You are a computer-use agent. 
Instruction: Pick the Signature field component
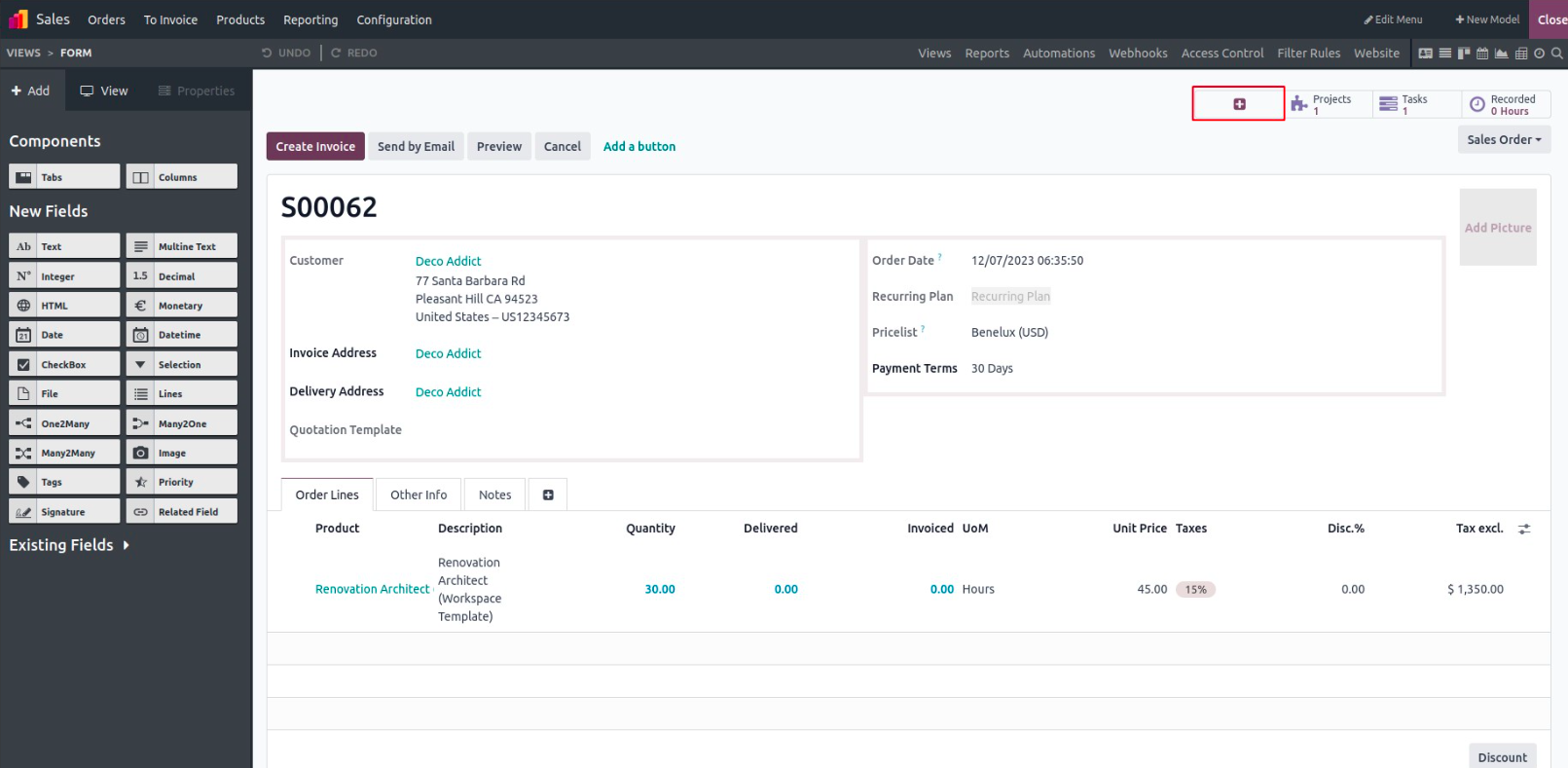[x=64, y=512]
